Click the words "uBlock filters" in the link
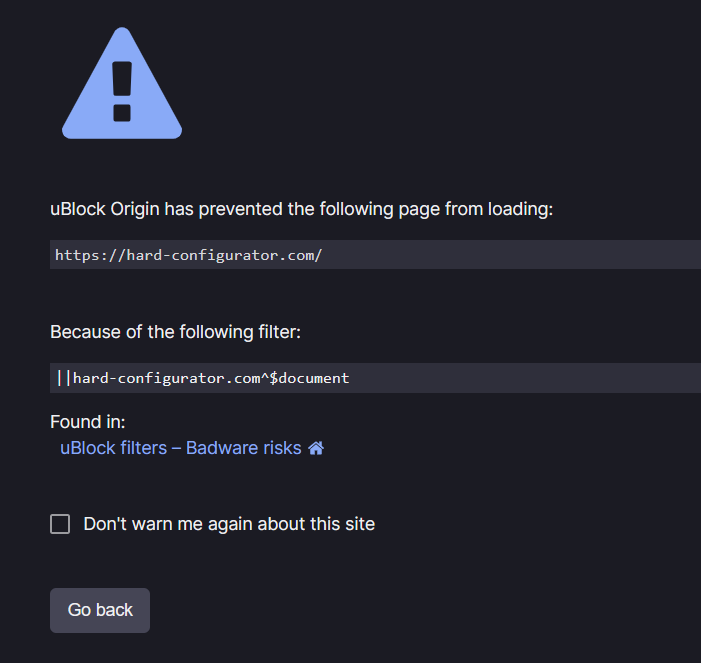The height and width of the screenshot is (663, 701). click(113, 448)
